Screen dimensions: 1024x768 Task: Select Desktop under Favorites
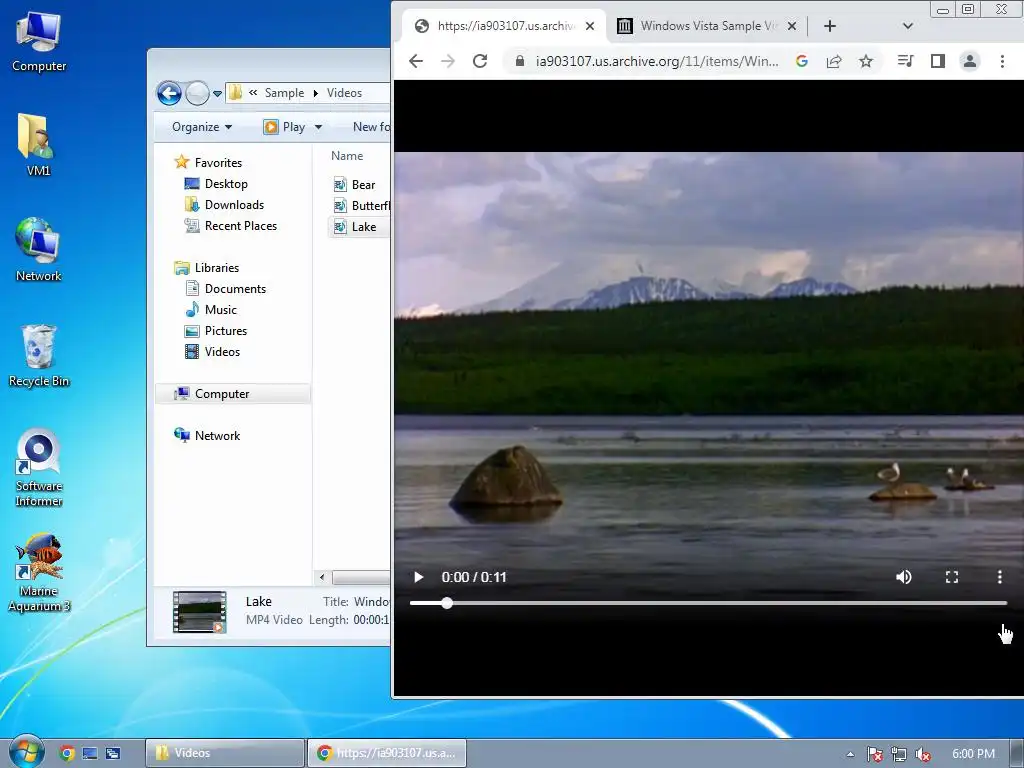[216, 184]
